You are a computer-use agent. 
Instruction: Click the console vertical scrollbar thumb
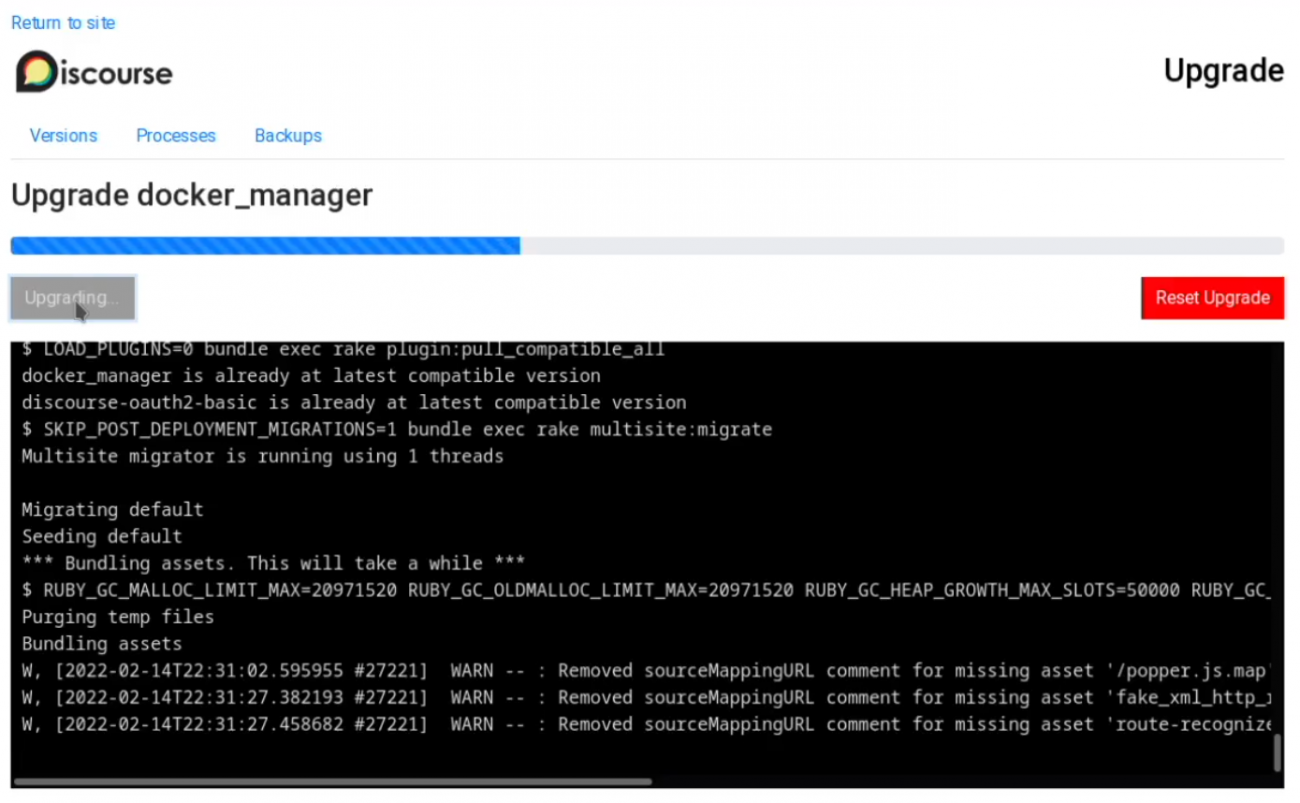coord(1277,753)
